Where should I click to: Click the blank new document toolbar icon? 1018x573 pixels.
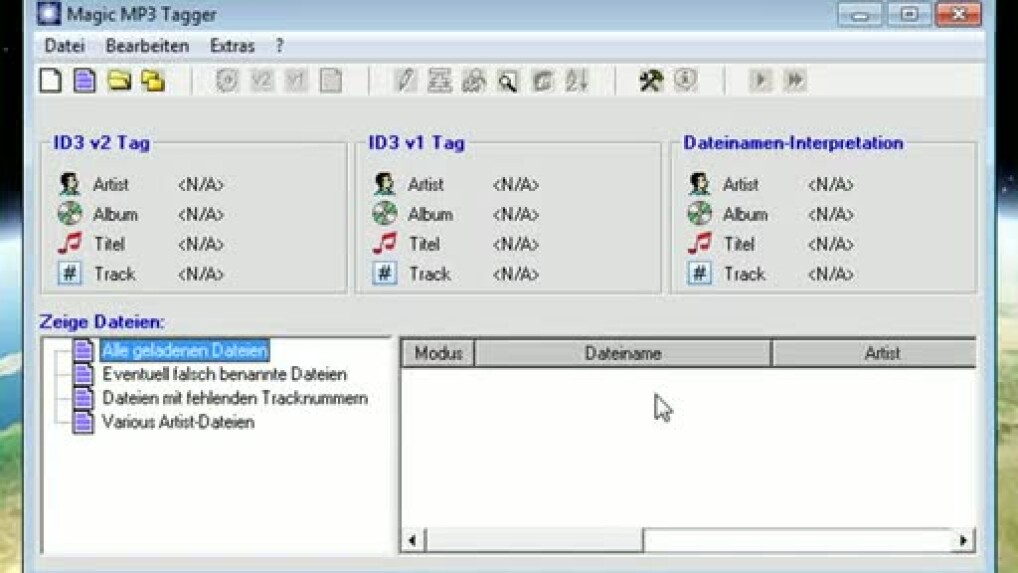point(50,81)
